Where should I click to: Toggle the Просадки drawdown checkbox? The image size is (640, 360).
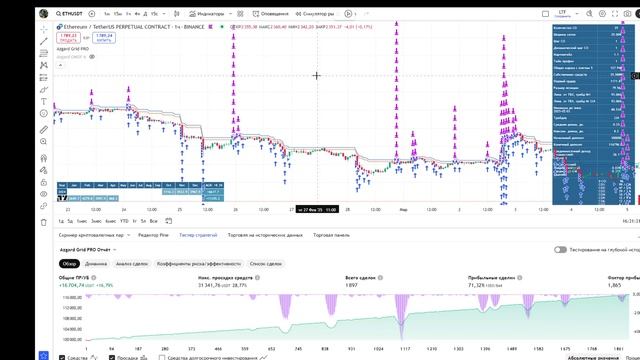point(112,358)
